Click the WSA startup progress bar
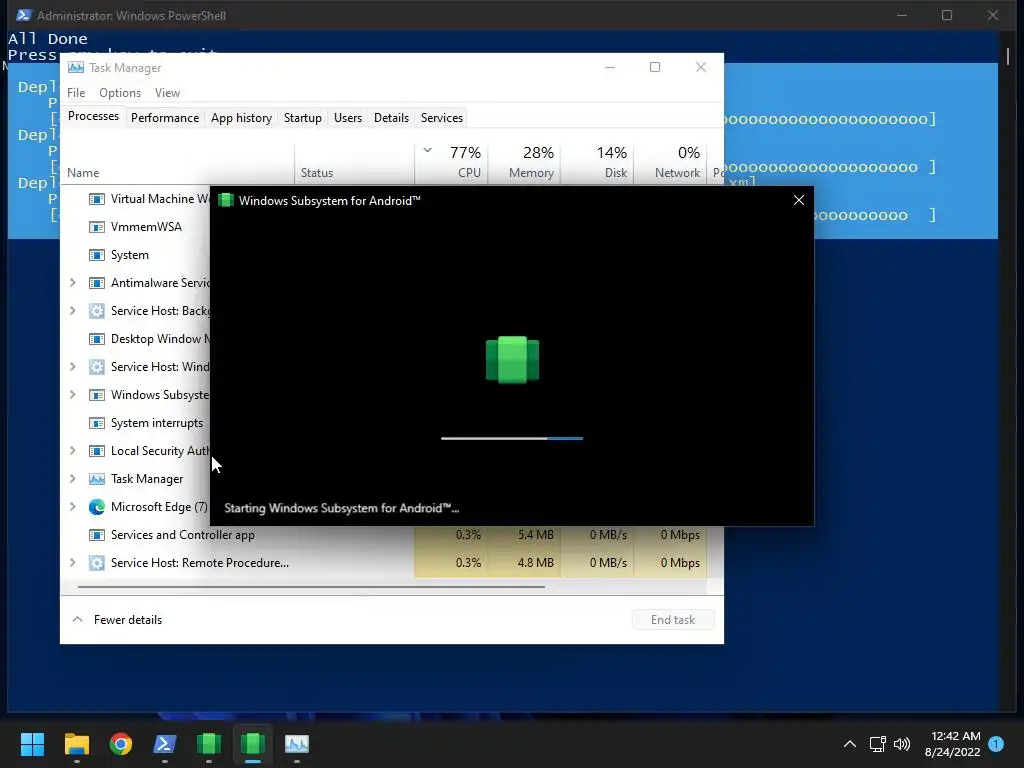Screen dimensions: 1024x768 (x=512, y=438)
